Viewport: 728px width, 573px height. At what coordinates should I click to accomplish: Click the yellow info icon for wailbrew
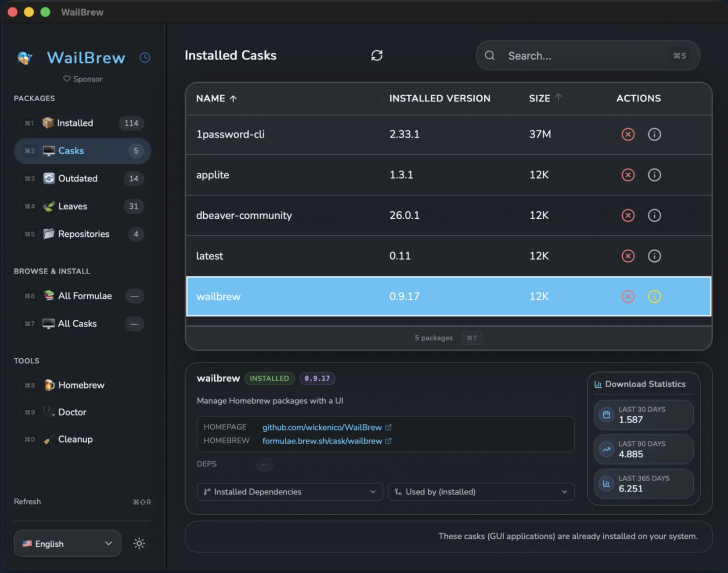click(x=654, y=296)
